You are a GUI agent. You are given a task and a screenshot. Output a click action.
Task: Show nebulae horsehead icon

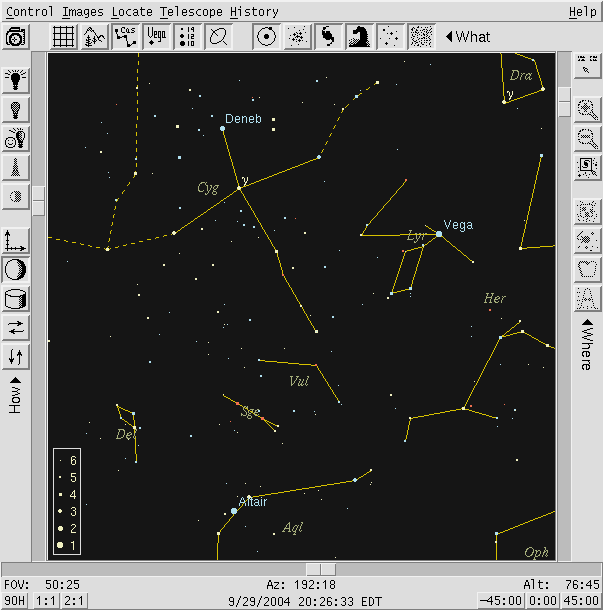click(x=359, y=37)
